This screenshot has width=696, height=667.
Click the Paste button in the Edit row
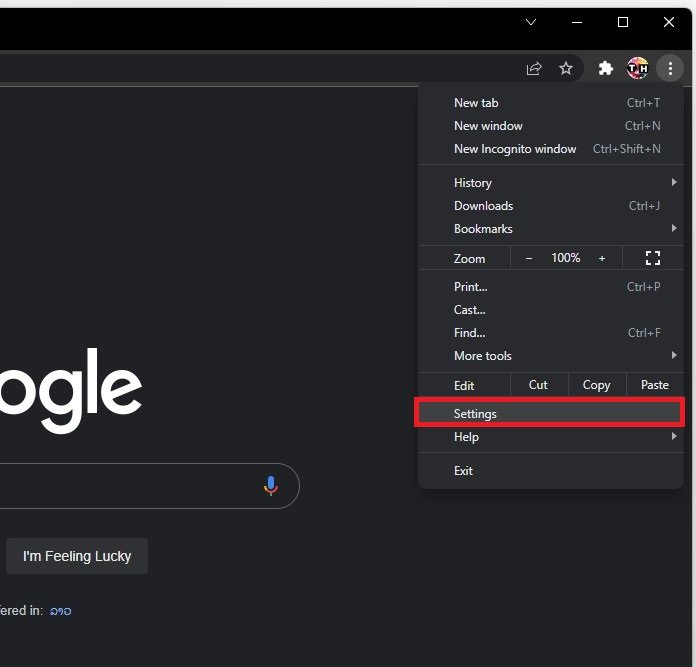pos(655,385)
